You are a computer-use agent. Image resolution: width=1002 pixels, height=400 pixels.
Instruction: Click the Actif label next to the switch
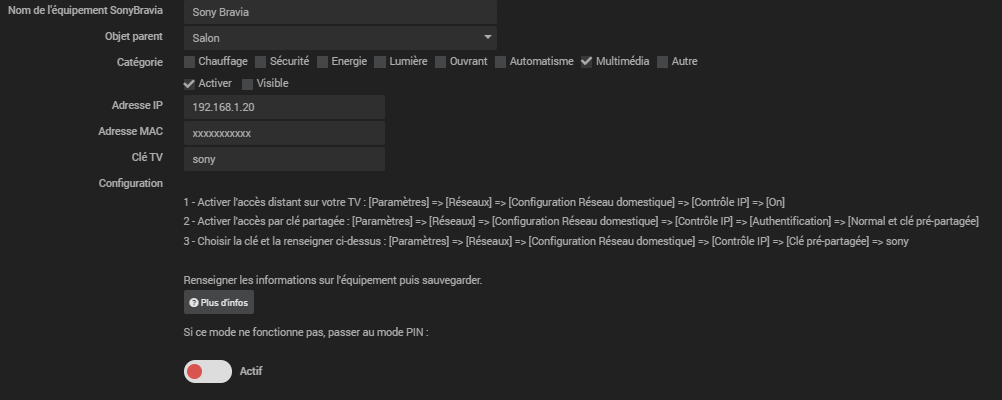[x=251, y=372]
